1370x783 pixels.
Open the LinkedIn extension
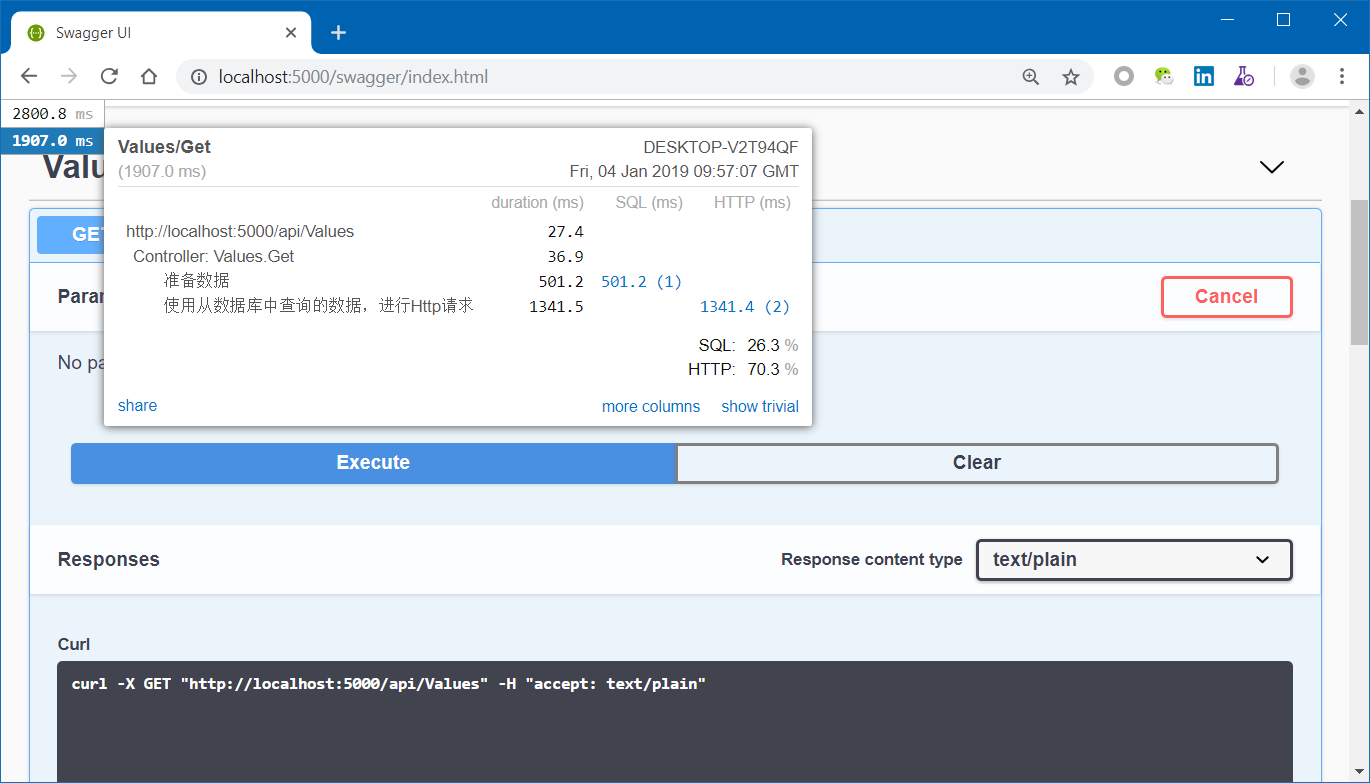point(1204,76)
